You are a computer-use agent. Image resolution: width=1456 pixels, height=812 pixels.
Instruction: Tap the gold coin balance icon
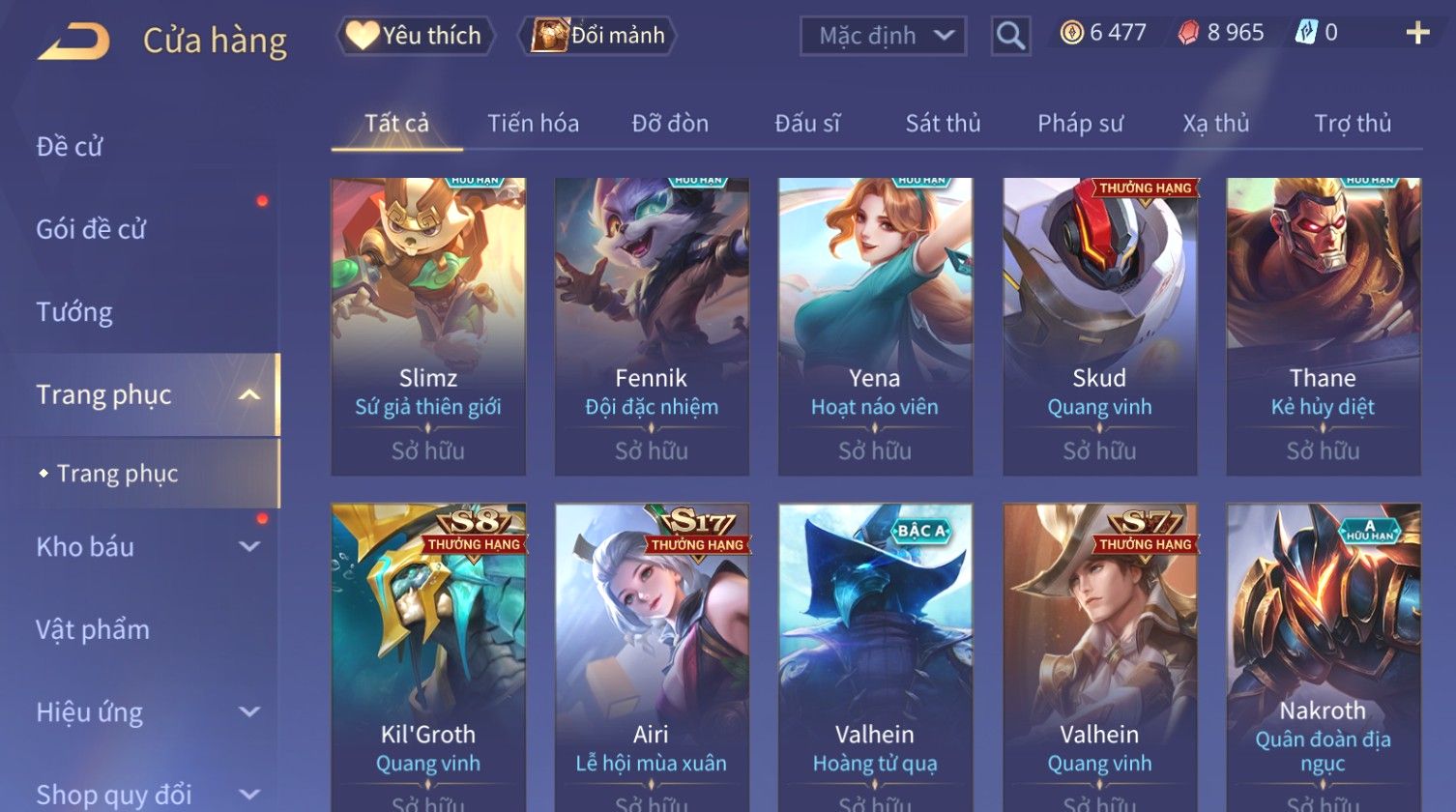click(1071, 33)
